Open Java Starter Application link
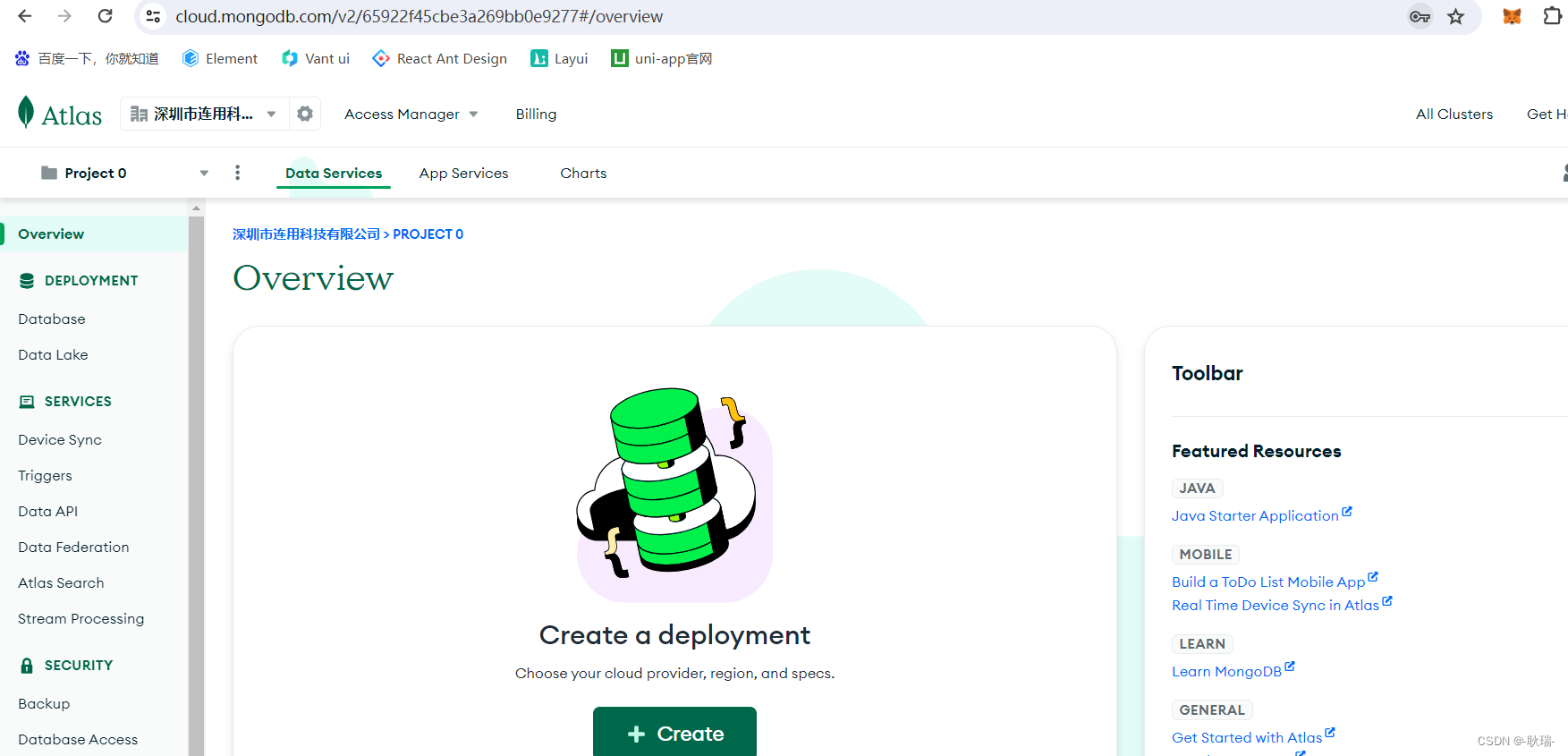Screen dimensions: 1568x756 coord(1261,515)
